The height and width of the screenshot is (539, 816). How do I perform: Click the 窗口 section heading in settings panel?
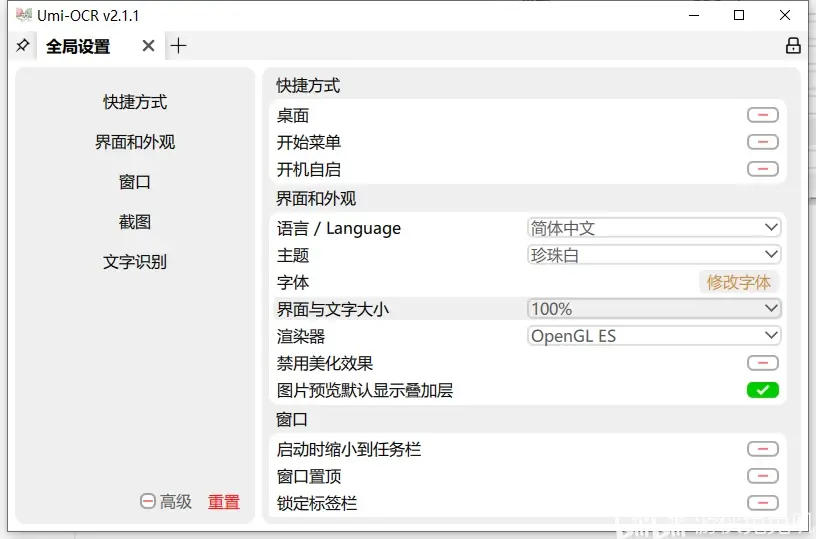pyautogui.click(x=292, y=419)
